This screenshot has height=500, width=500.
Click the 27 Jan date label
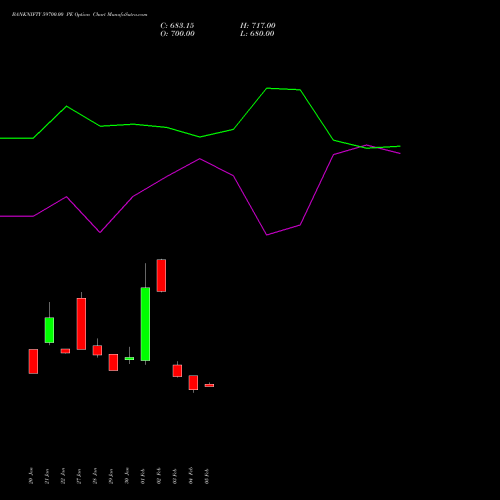(x=79, y=476)
